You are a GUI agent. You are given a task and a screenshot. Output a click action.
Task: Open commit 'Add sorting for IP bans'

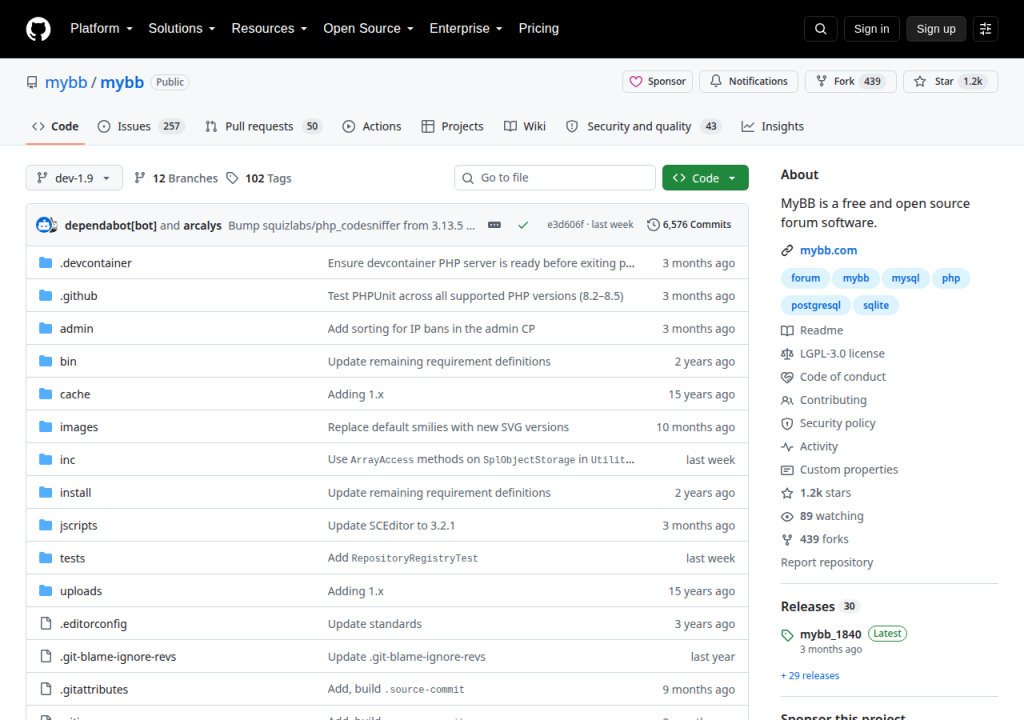pos(431,329)
